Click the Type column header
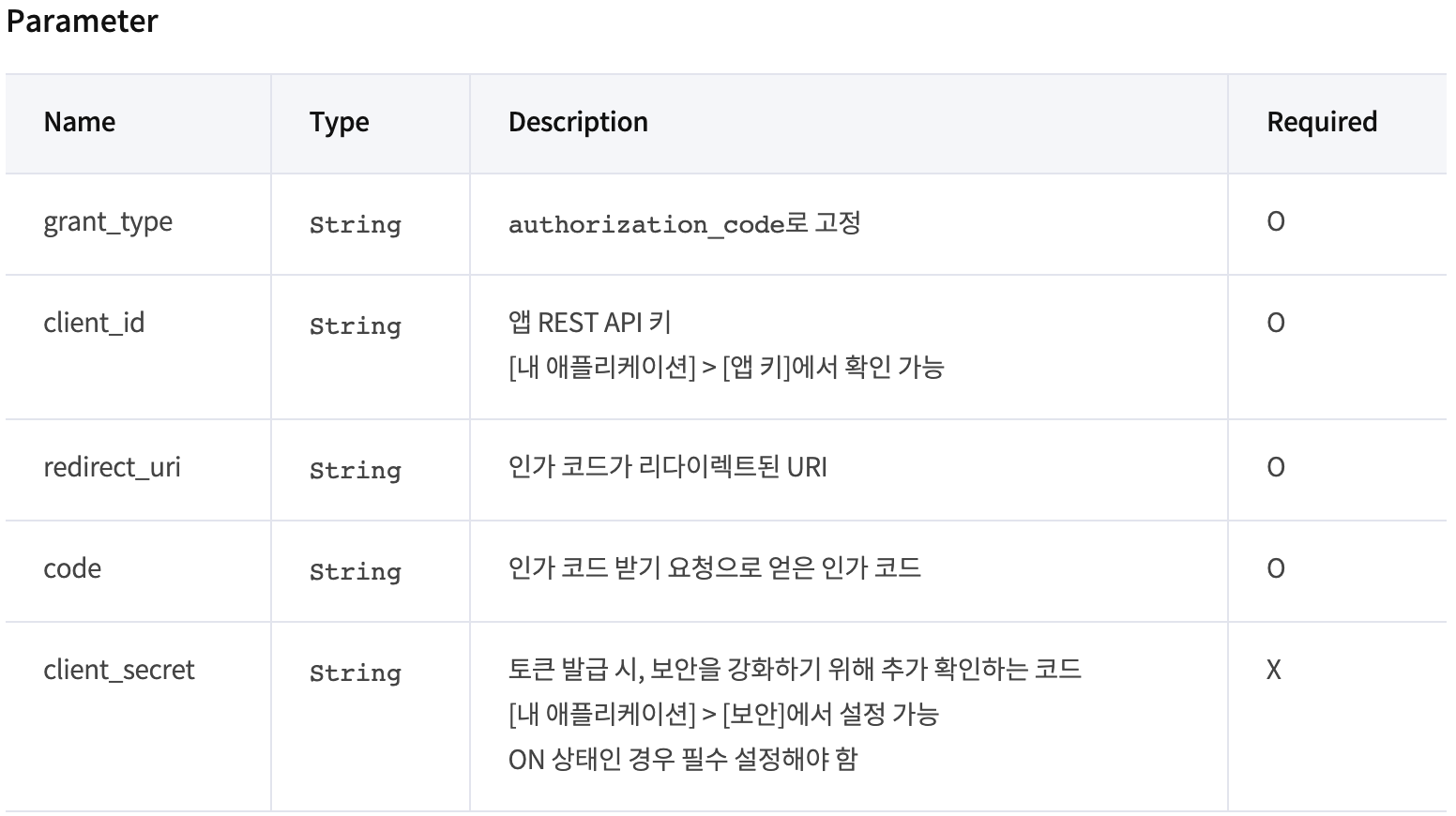The image size is (1456, 816). click(x=339, y=122)
